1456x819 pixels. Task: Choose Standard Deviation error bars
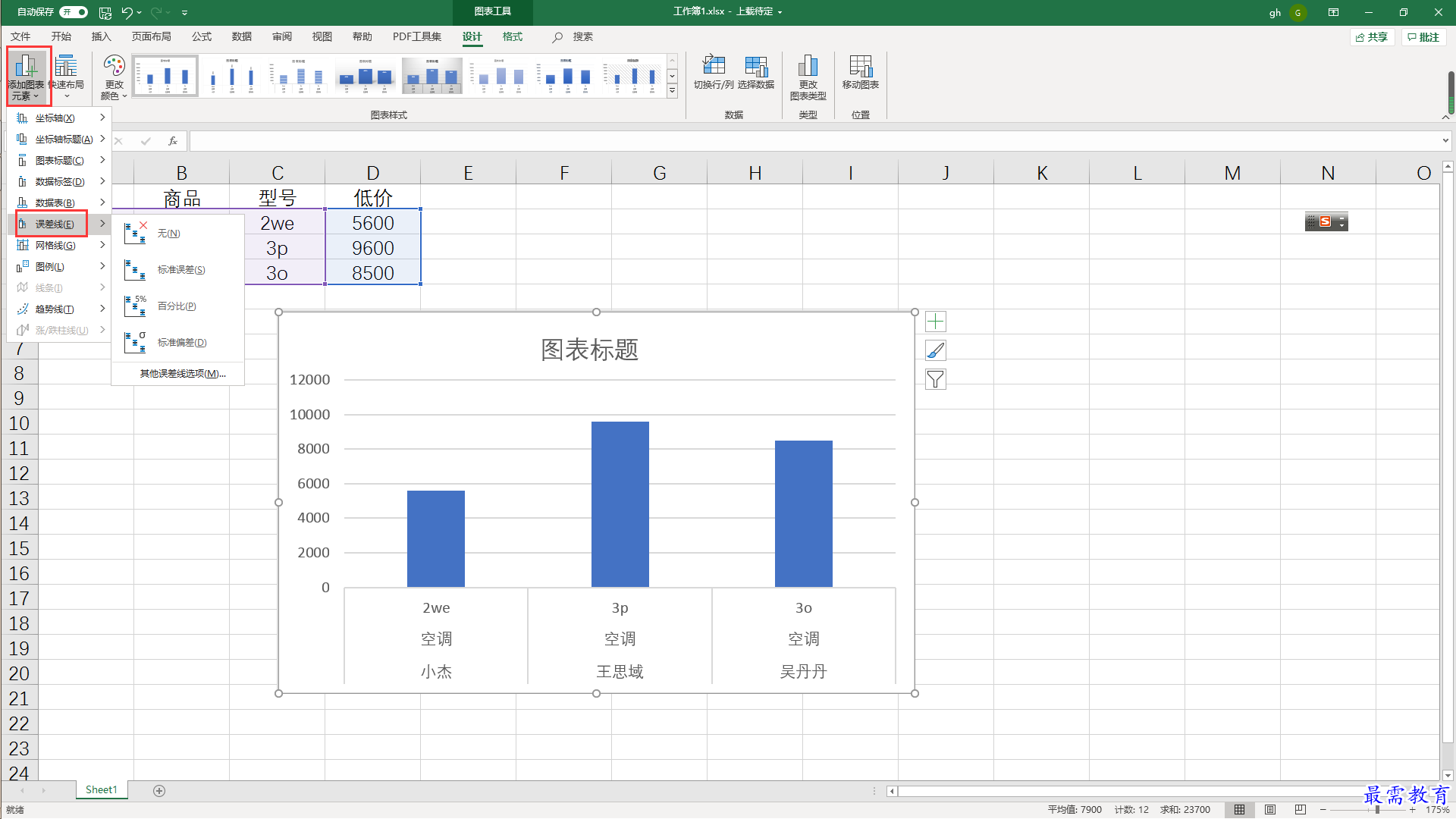pos(177,343)
